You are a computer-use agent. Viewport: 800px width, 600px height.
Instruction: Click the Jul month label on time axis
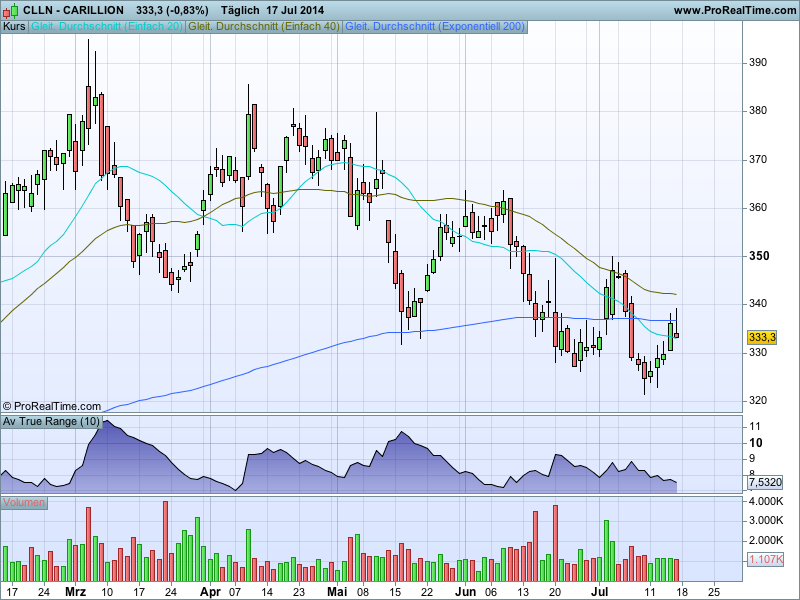(599, 592)
